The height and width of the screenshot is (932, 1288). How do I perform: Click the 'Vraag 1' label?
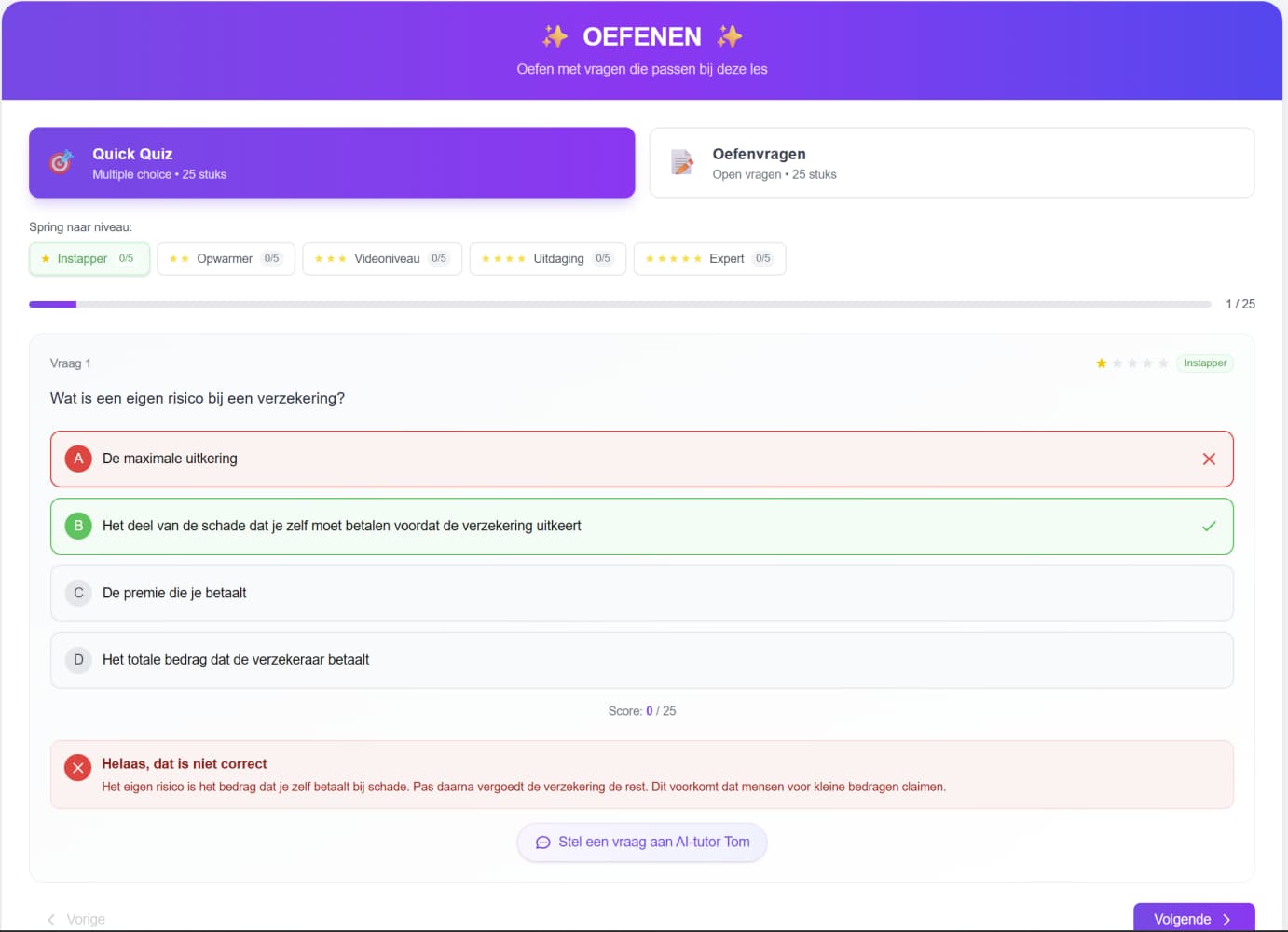click(x=71, y=363)
